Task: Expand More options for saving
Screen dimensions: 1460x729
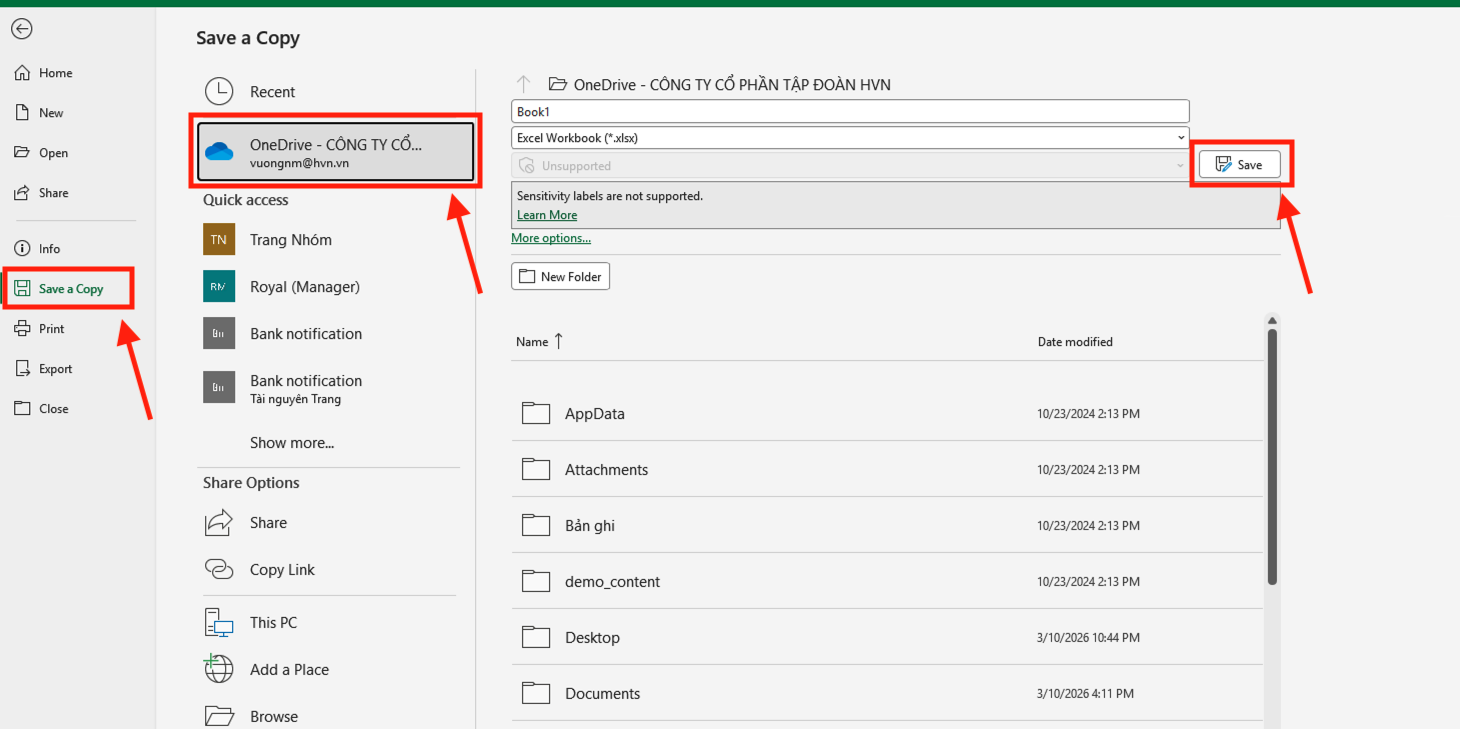Action: (550, 237)
